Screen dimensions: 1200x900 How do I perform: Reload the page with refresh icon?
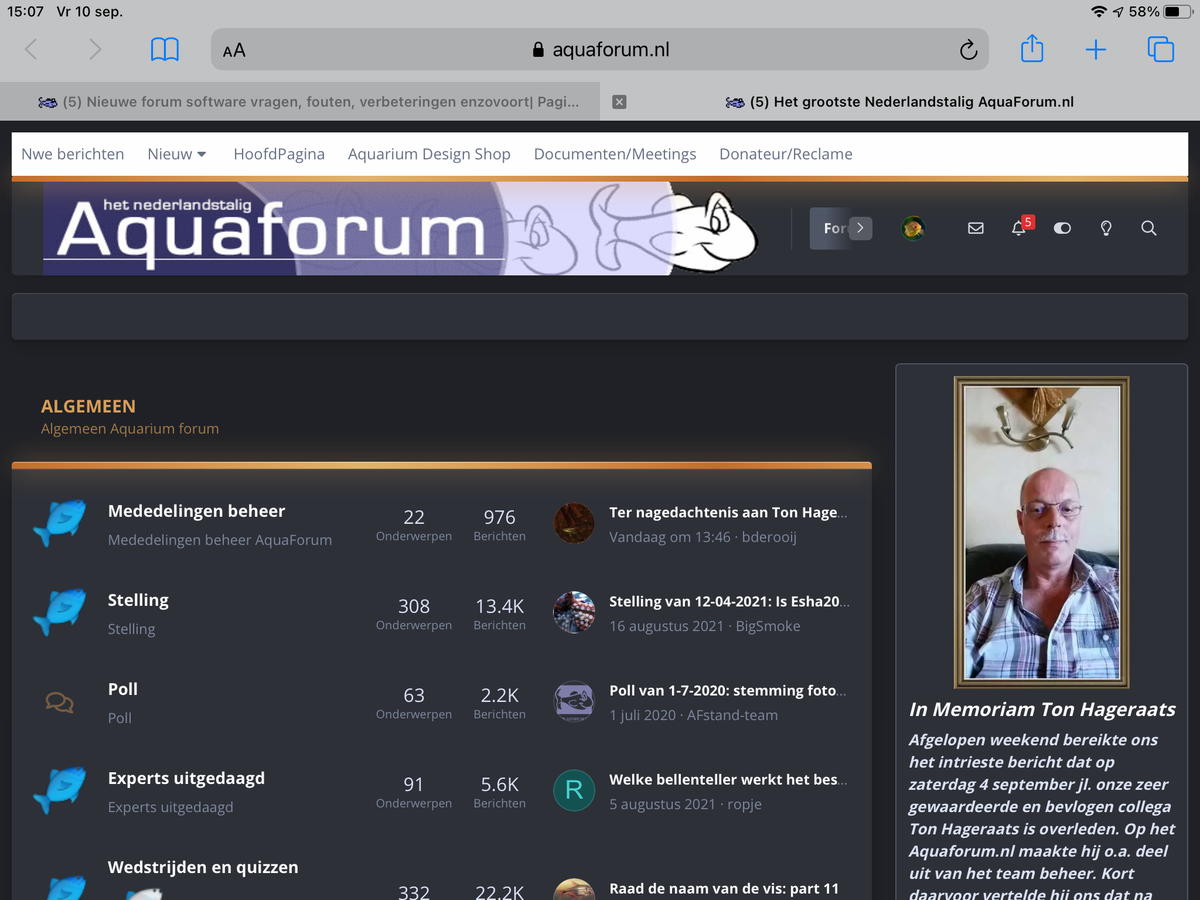click(967, 50)
